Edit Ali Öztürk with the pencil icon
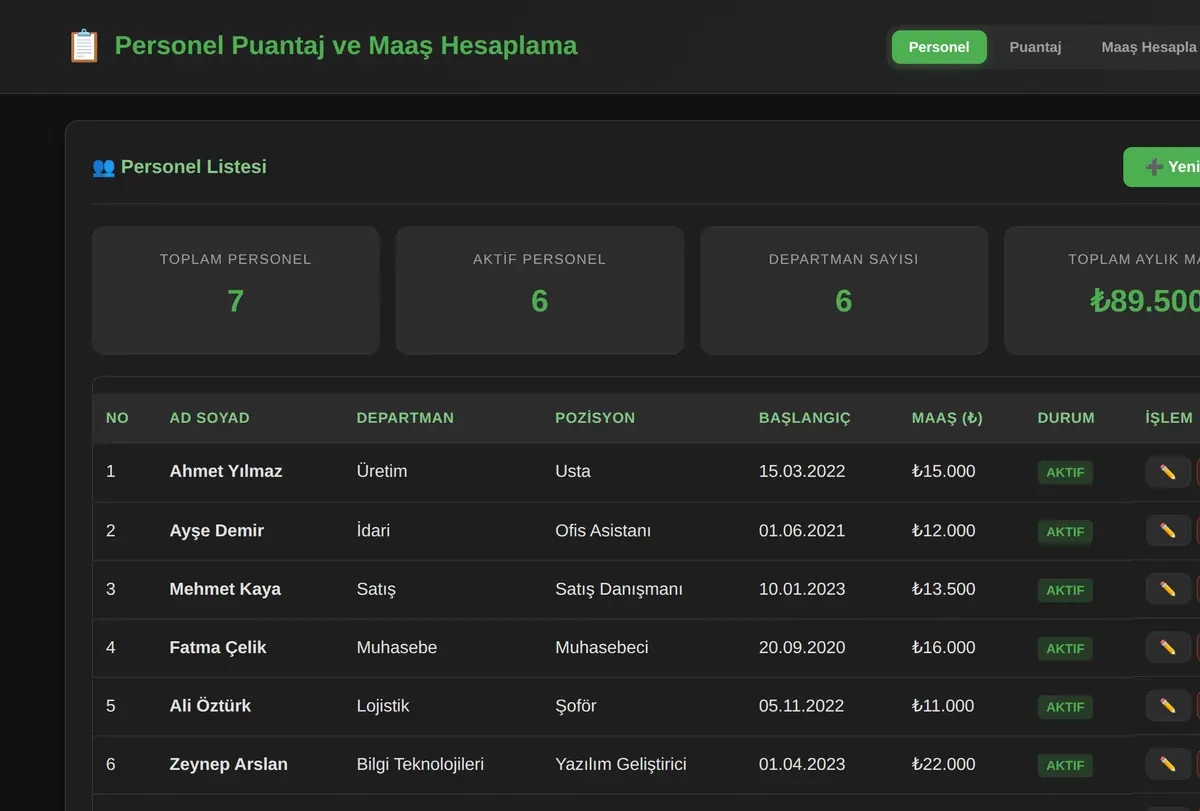Screen dimensions: 1200x811 point(1168,706)
